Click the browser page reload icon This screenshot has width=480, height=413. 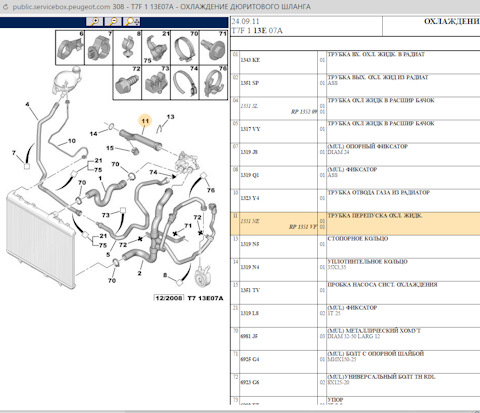(x=5, y=7)
